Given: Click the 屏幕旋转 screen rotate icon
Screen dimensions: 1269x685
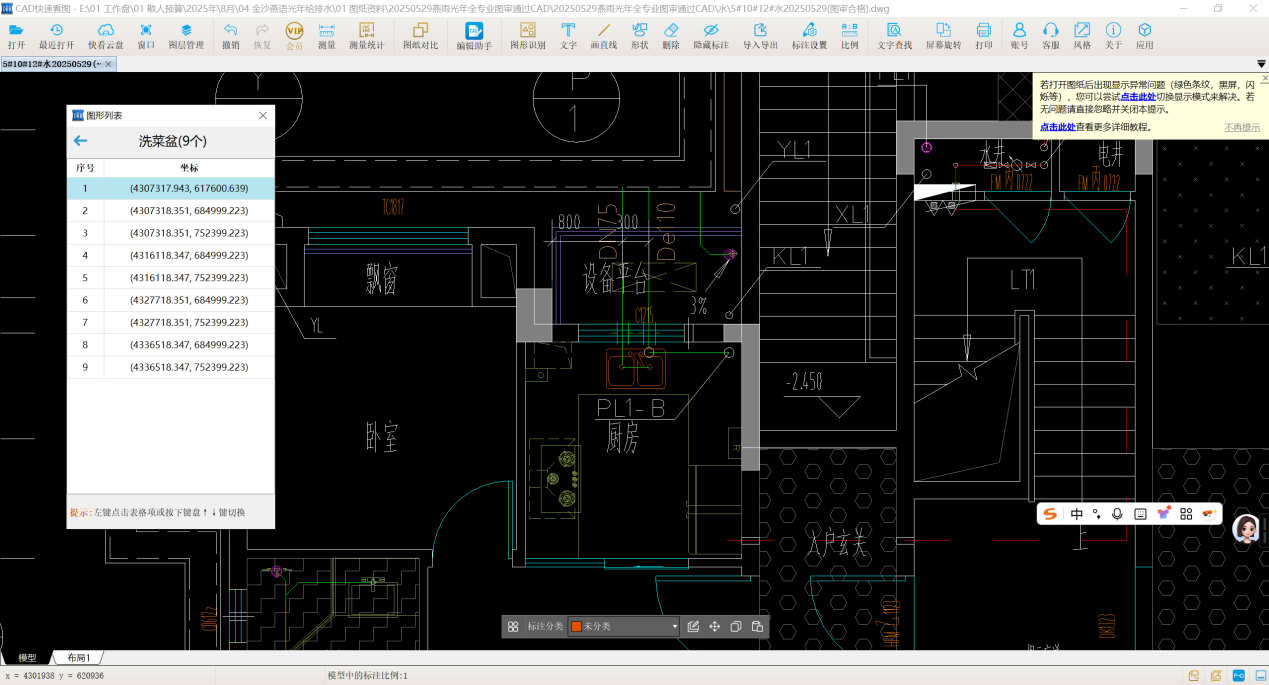Looking at the screenshot, I should [943, 36].
